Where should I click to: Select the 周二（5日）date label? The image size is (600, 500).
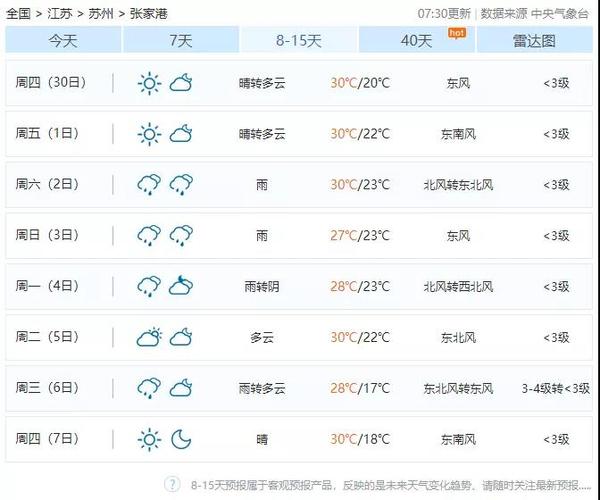pyautogui.click(x=47, y=337)
